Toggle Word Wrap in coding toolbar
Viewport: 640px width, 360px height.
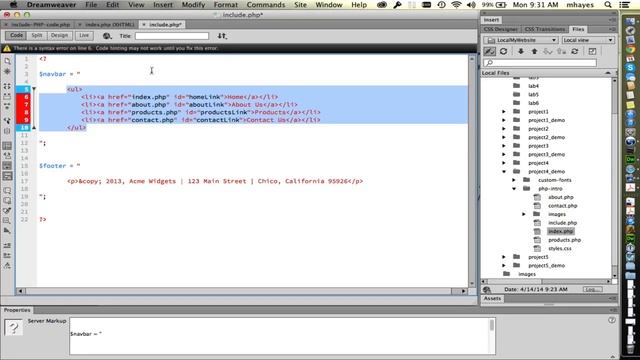[7, 166]
